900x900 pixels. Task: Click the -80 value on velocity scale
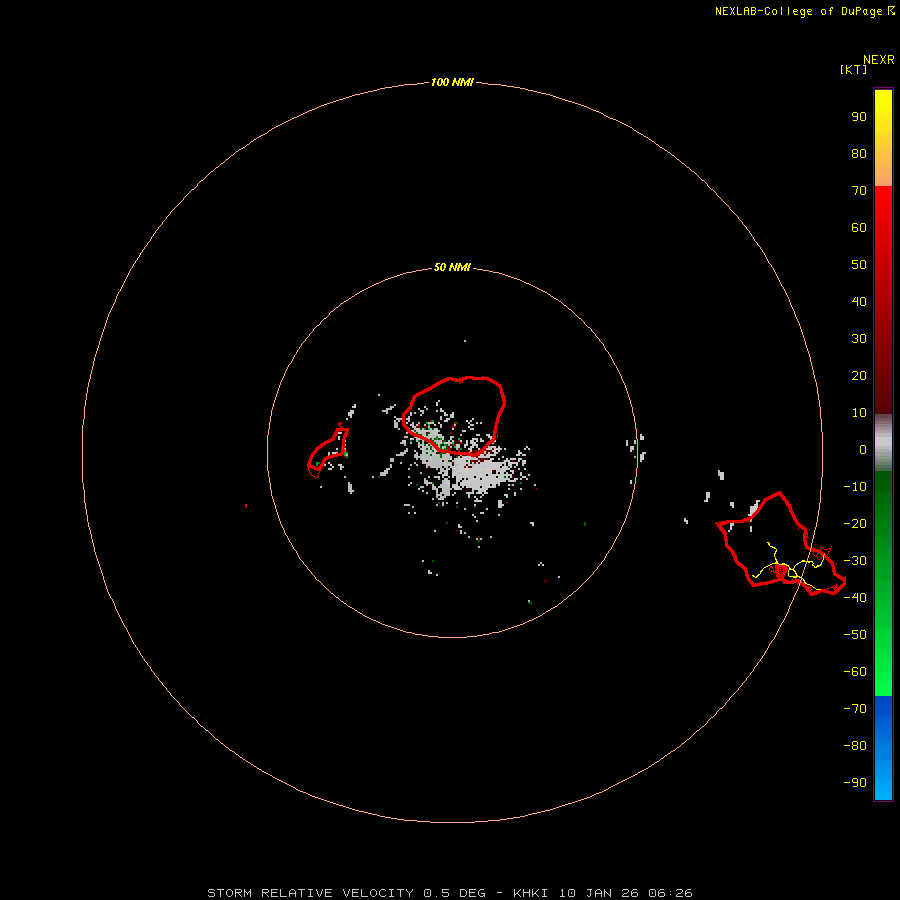point(855,746)
